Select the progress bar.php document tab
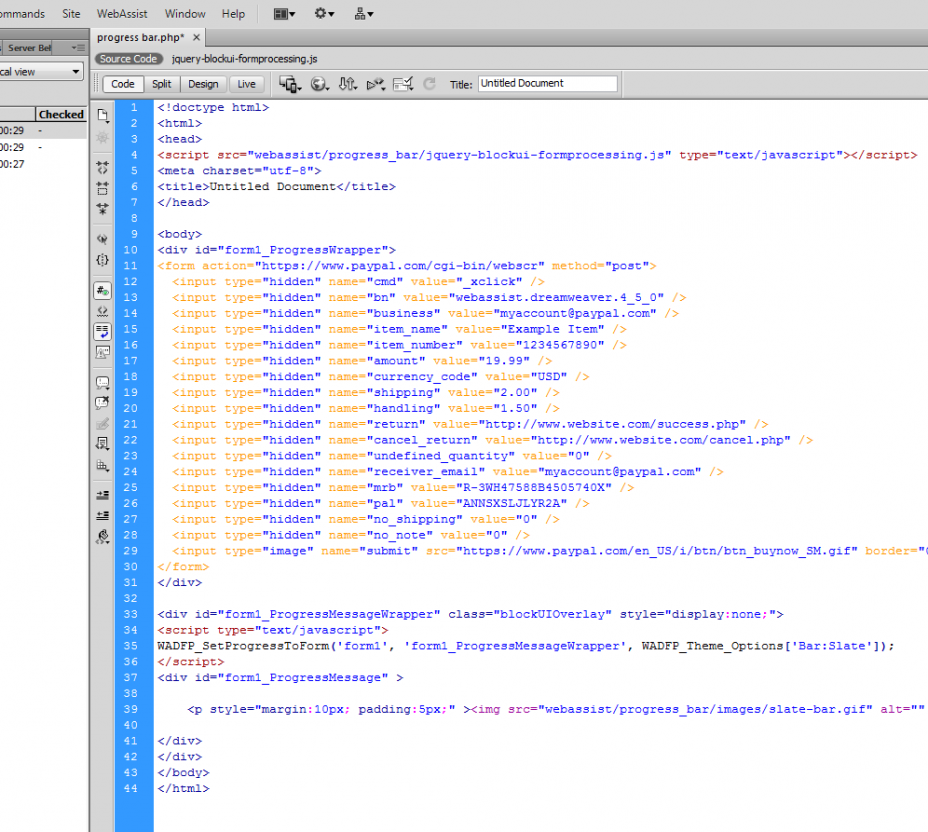Viewport: 928px width, 832px height. (x=140, y=37)
